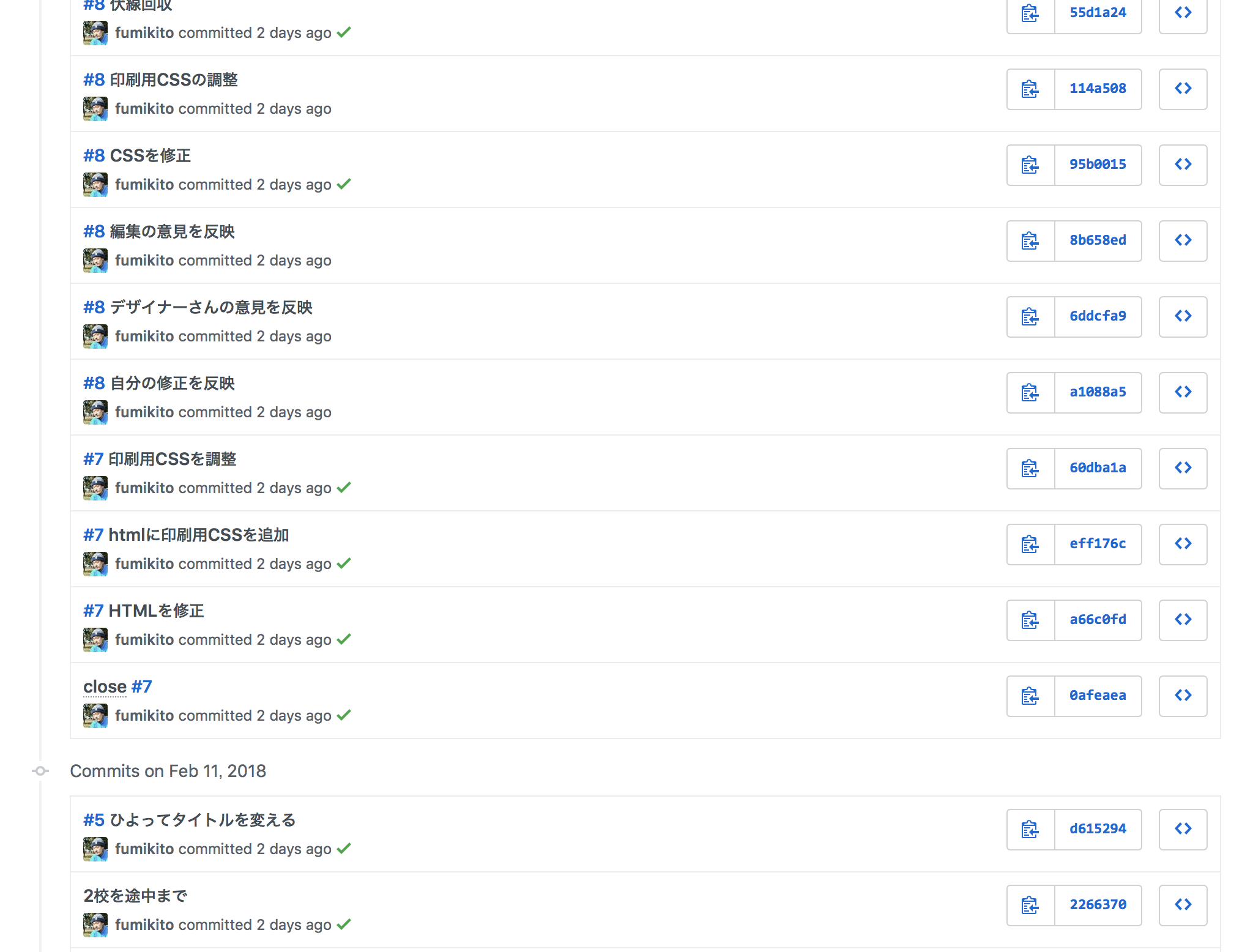
Task: Browse code at commit 6ddcfa9
Action: tap(1183, 316)
